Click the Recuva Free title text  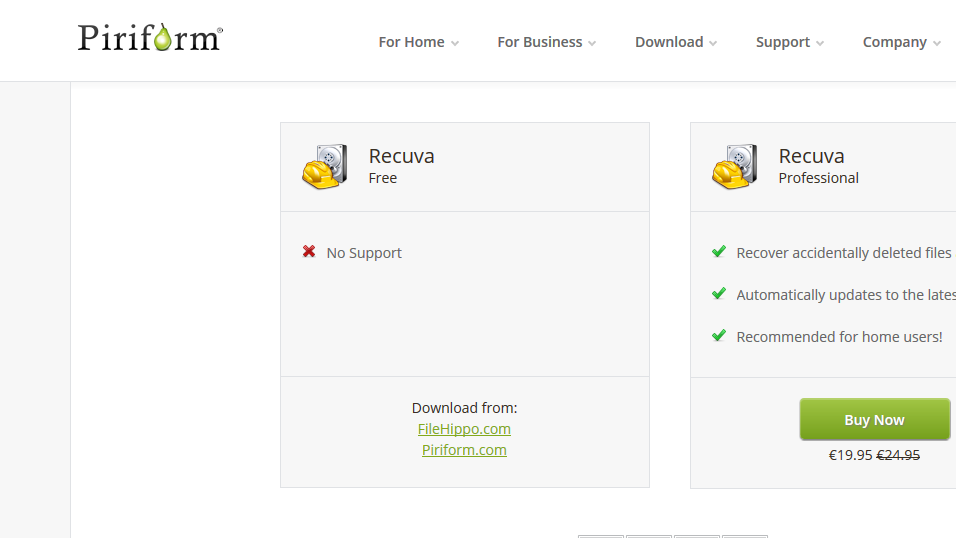coord(401,156)
